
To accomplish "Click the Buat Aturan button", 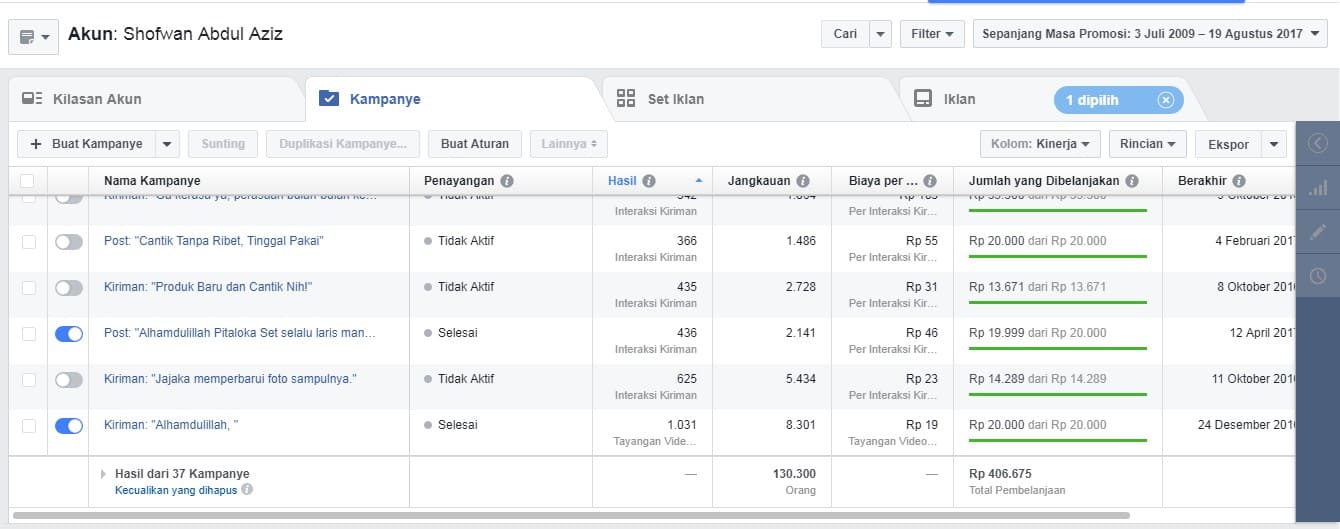I will coord(475,144).
